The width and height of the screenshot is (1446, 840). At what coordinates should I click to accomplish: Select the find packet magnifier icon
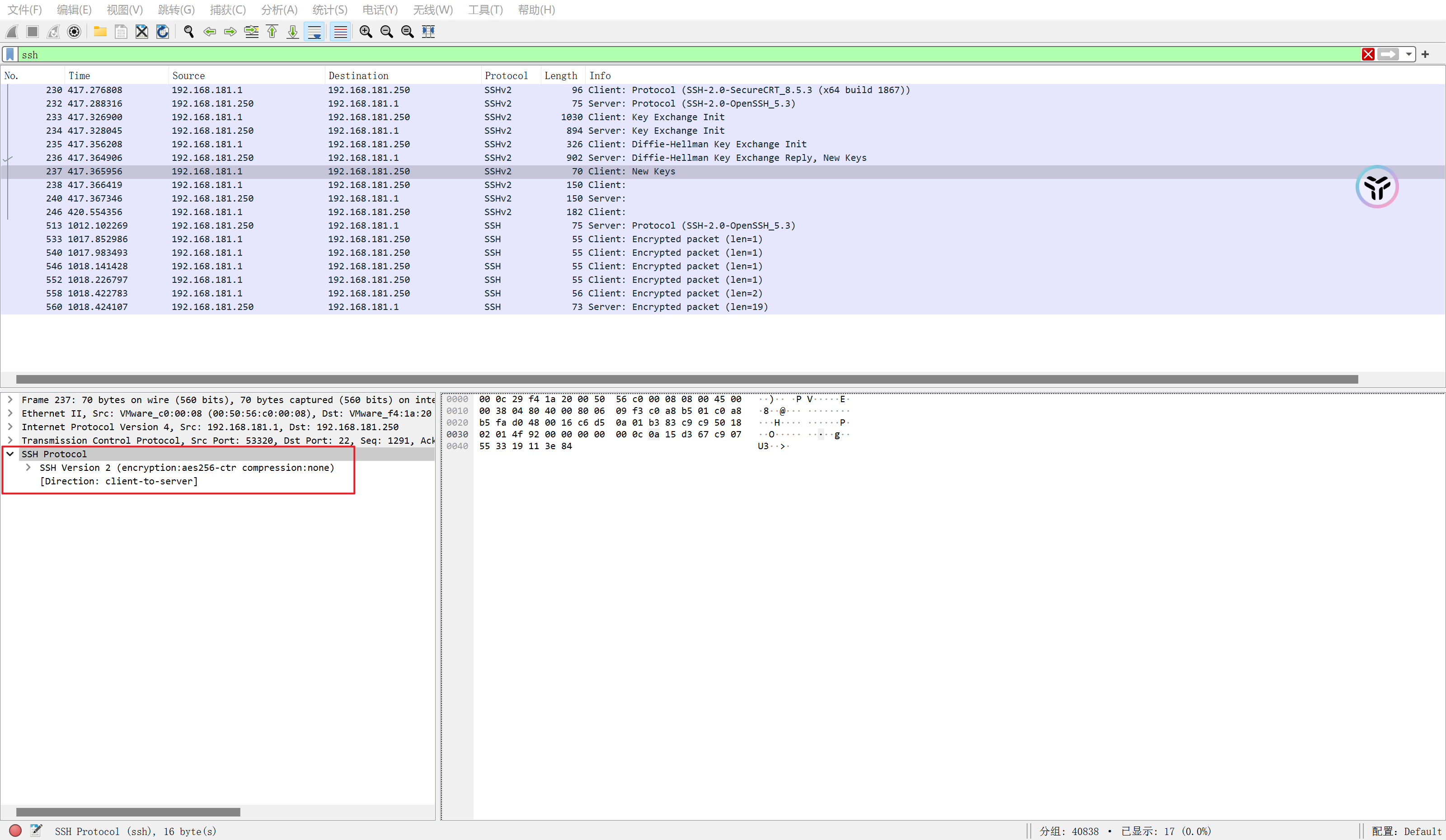click(188, 32)
